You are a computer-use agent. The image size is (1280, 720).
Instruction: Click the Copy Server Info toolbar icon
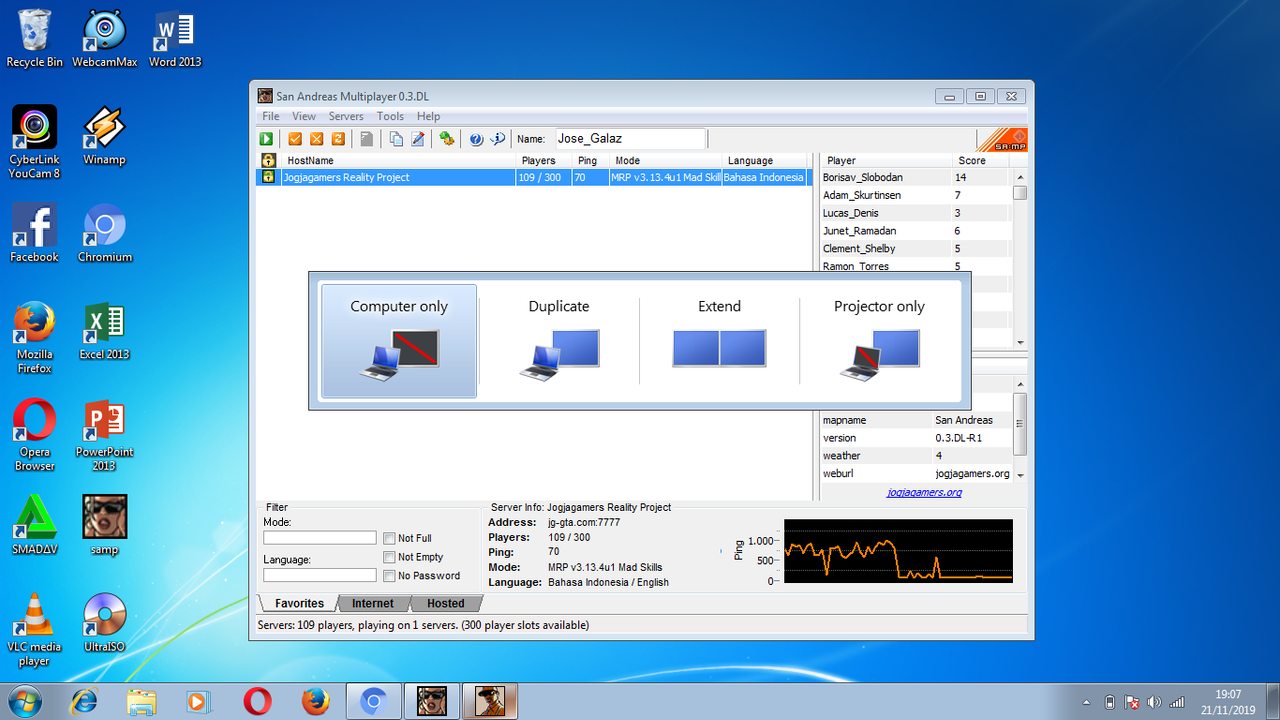(x=396, y=139)
